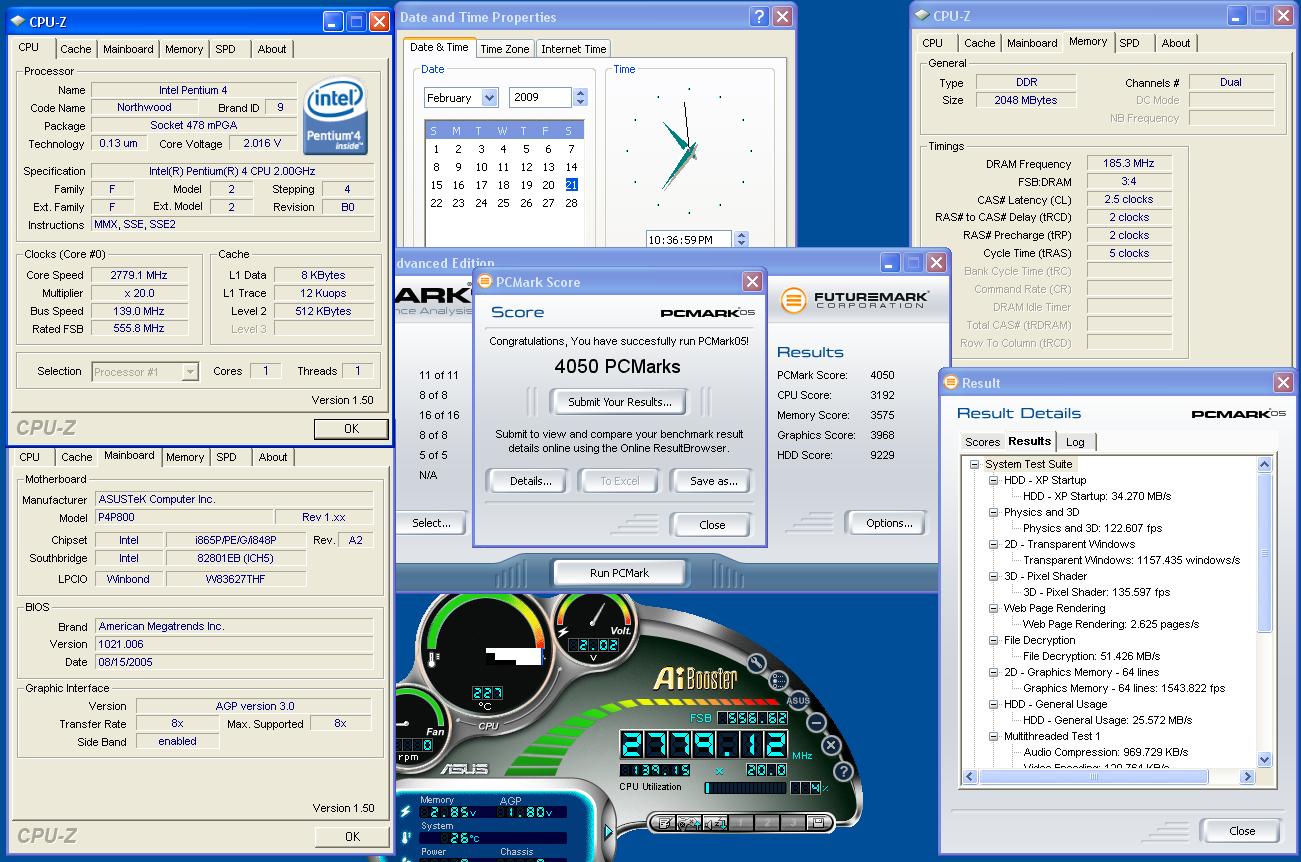Click the year field showing 2009
Screen dimensions: 1301x862
pos(540,98)
